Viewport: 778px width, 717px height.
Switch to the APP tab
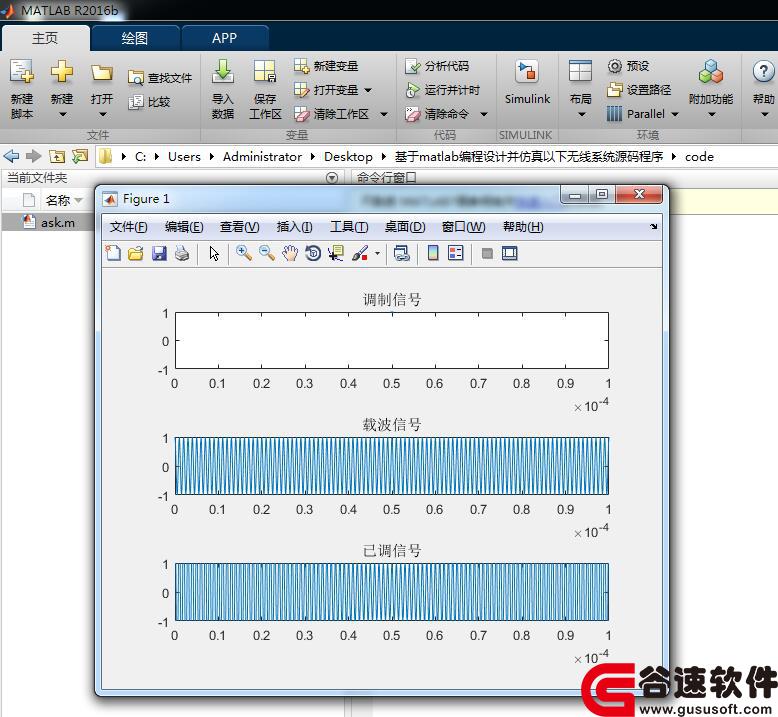(224, 38)
